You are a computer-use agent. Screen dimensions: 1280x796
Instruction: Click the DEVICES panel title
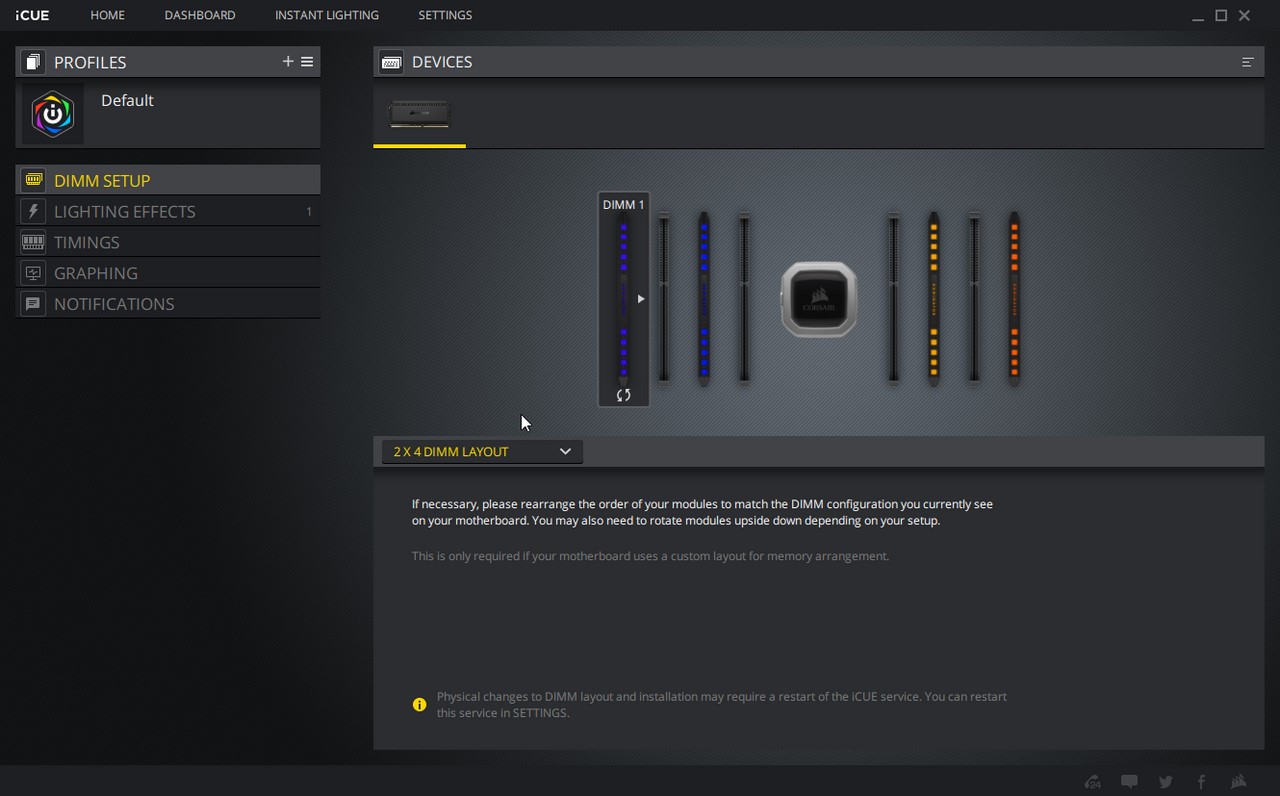pyautogui.click(x=442, y=62)
